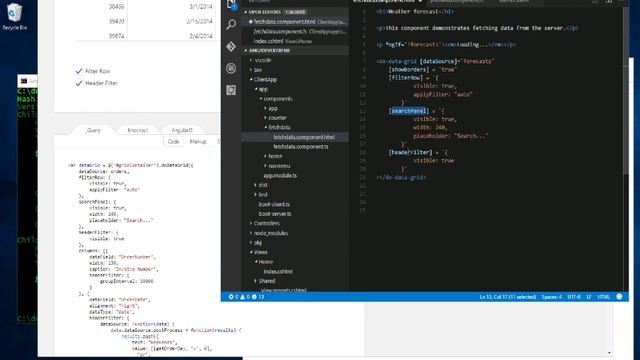Screen dimensions: 640x360
Task: Change indentation via Spaces: 4
Action: [551, 297]
